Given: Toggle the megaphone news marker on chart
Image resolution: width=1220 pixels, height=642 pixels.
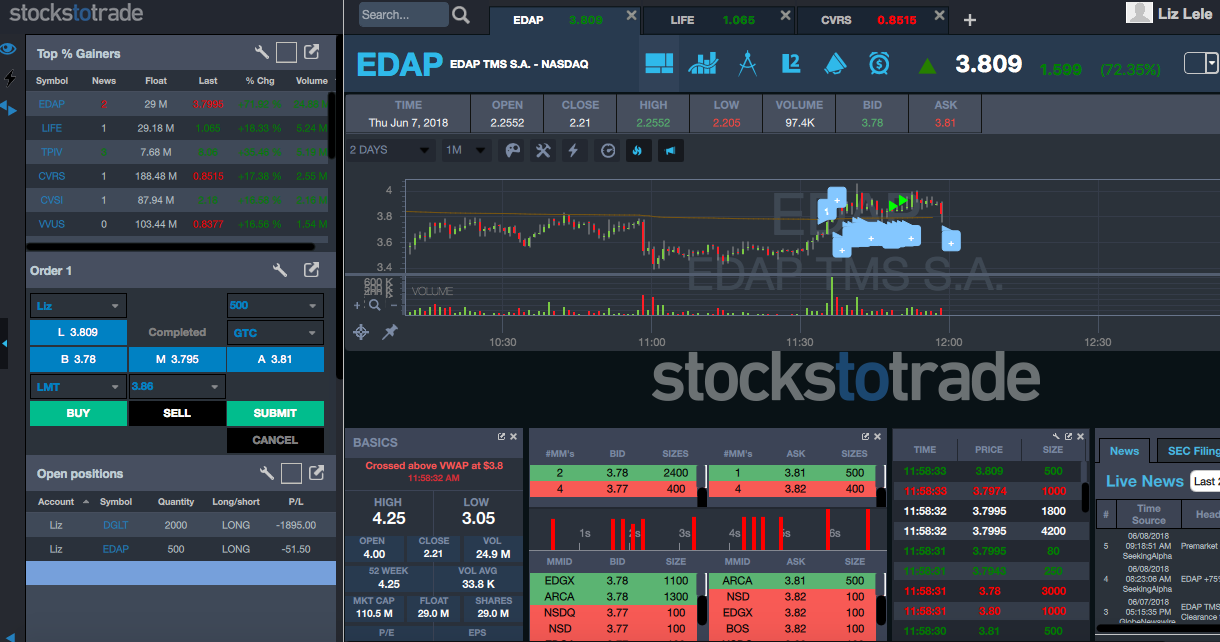Looking at the screenshot, I should point(671,150).
